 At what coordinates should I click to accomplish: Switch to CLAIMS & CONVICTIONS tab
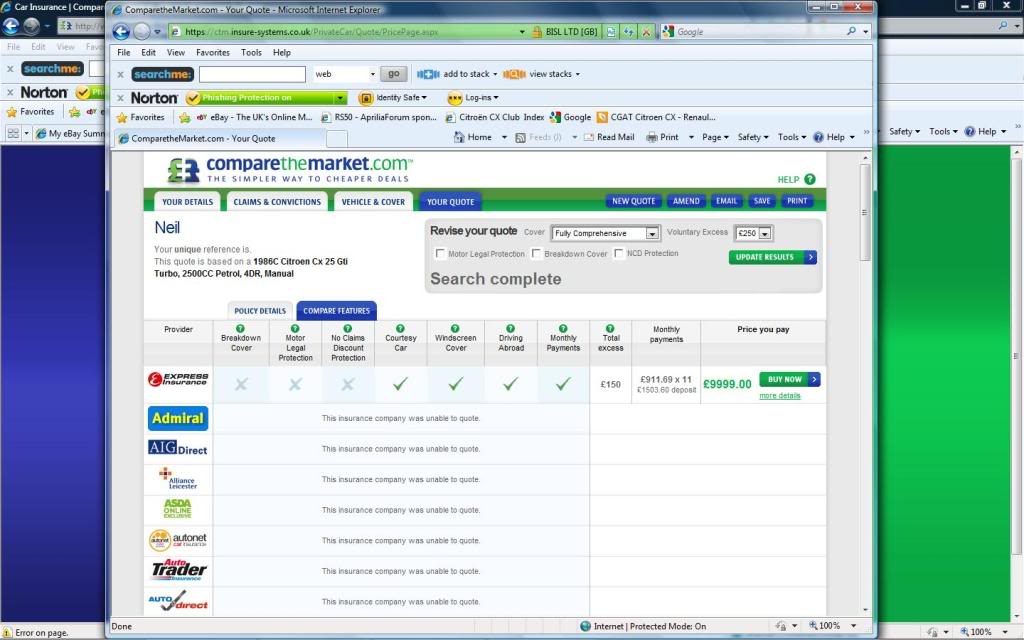coord(277,202)
